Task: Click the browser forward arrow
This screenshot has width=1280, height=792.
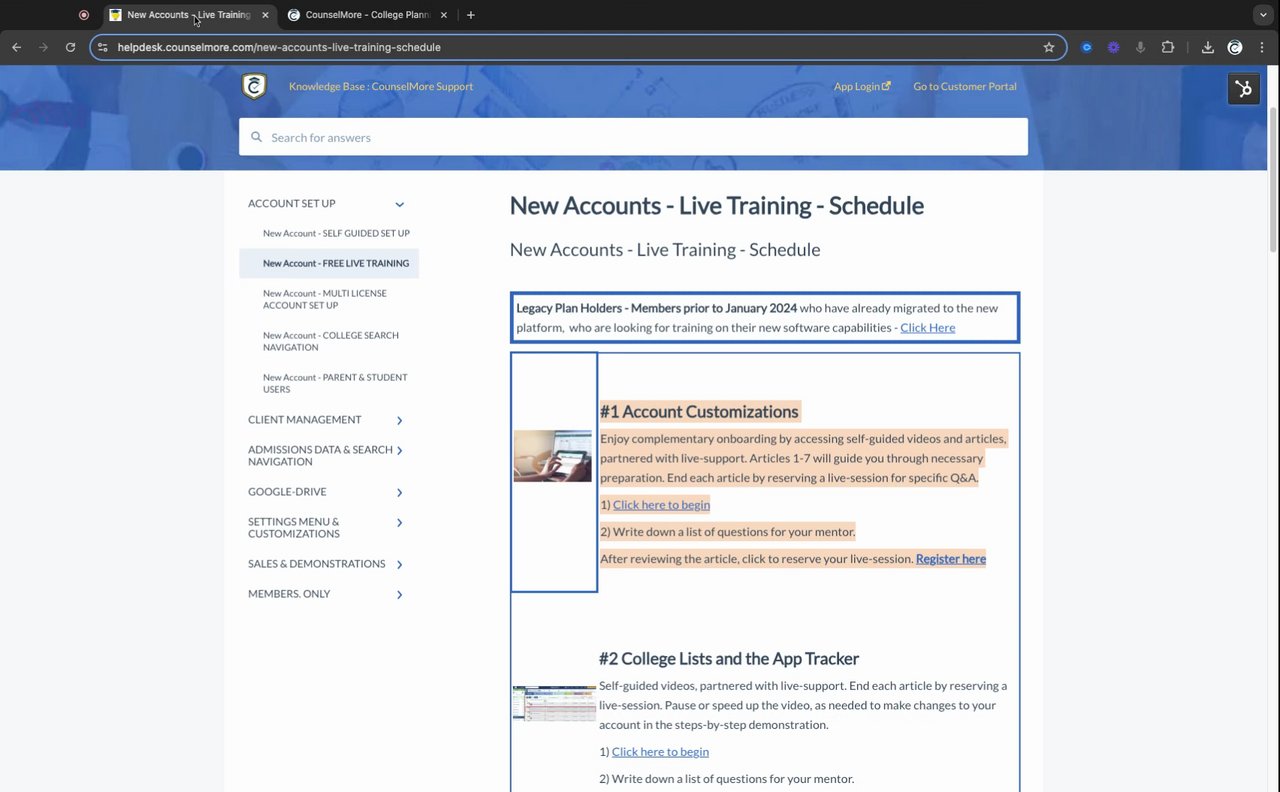Action: pyautogui.click(x=43, y=47)
